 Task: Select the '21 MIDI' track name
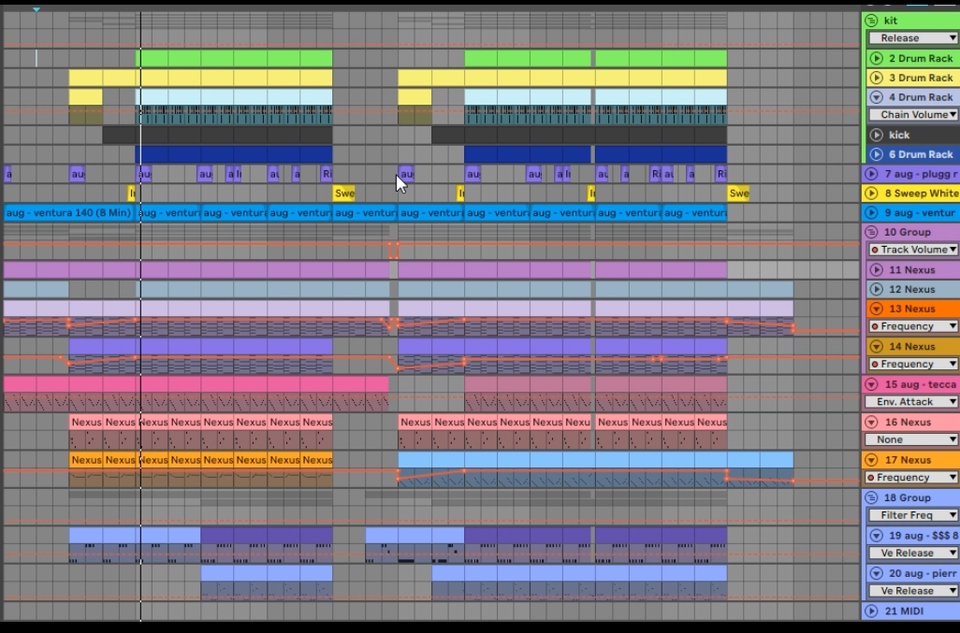tap(904, 611)
